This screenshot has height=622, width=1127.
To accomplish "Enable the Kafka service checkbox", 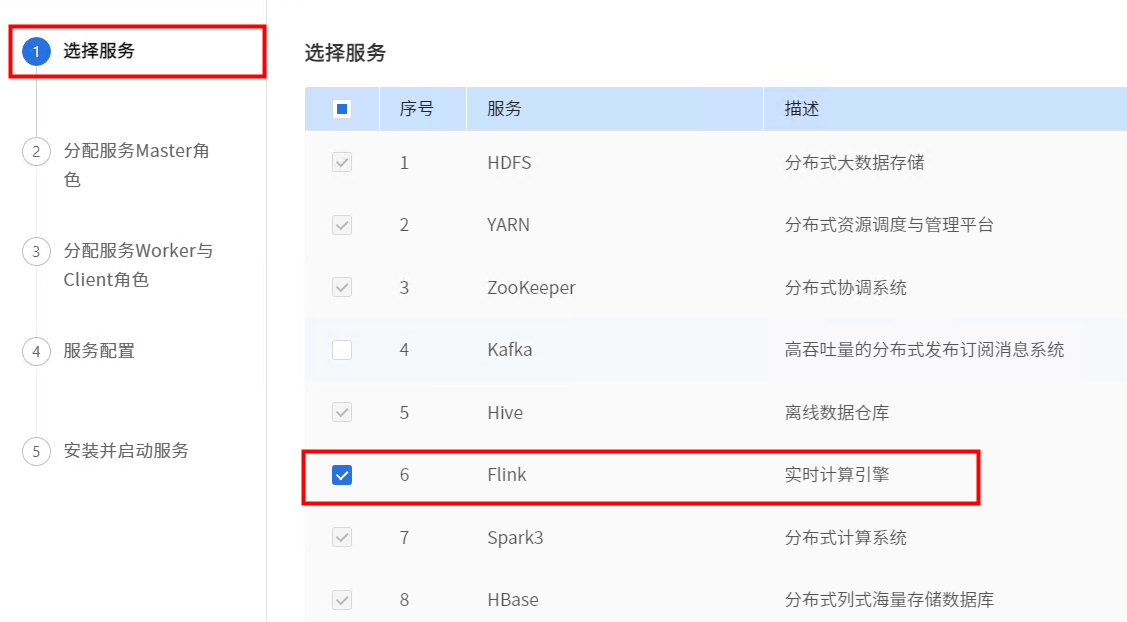I will tap(342, 350).
